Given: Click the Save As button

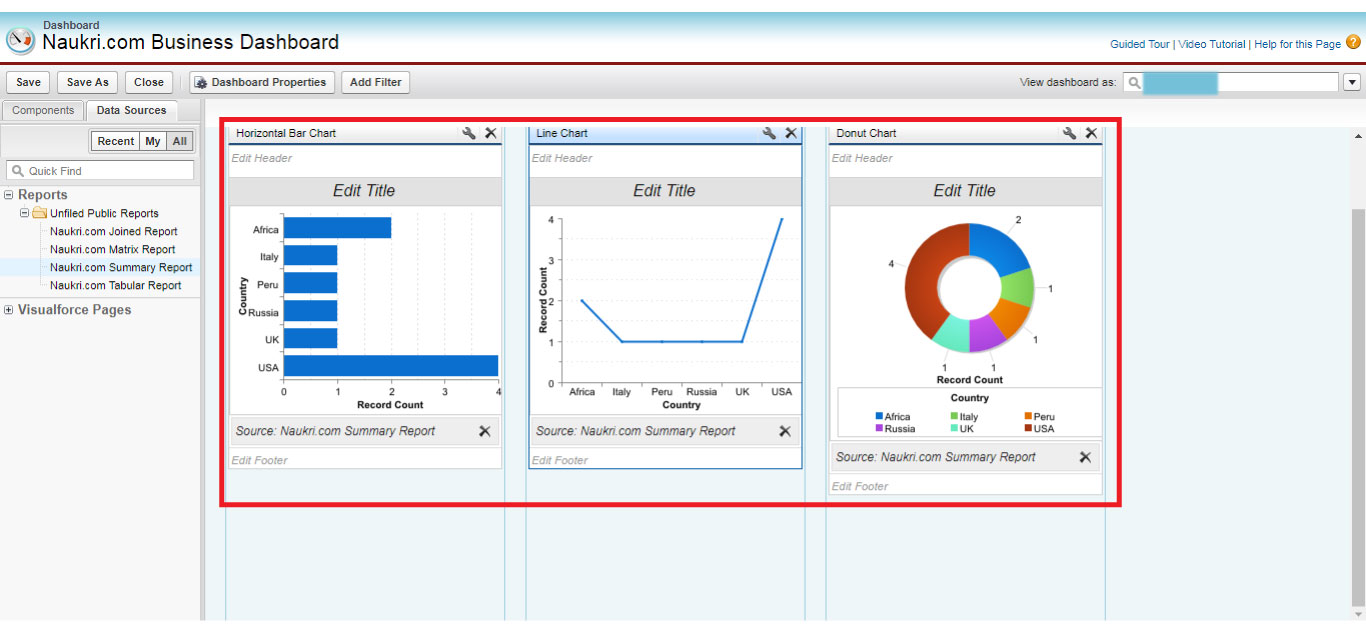Looking at the screenshot, I should (87, 82).
